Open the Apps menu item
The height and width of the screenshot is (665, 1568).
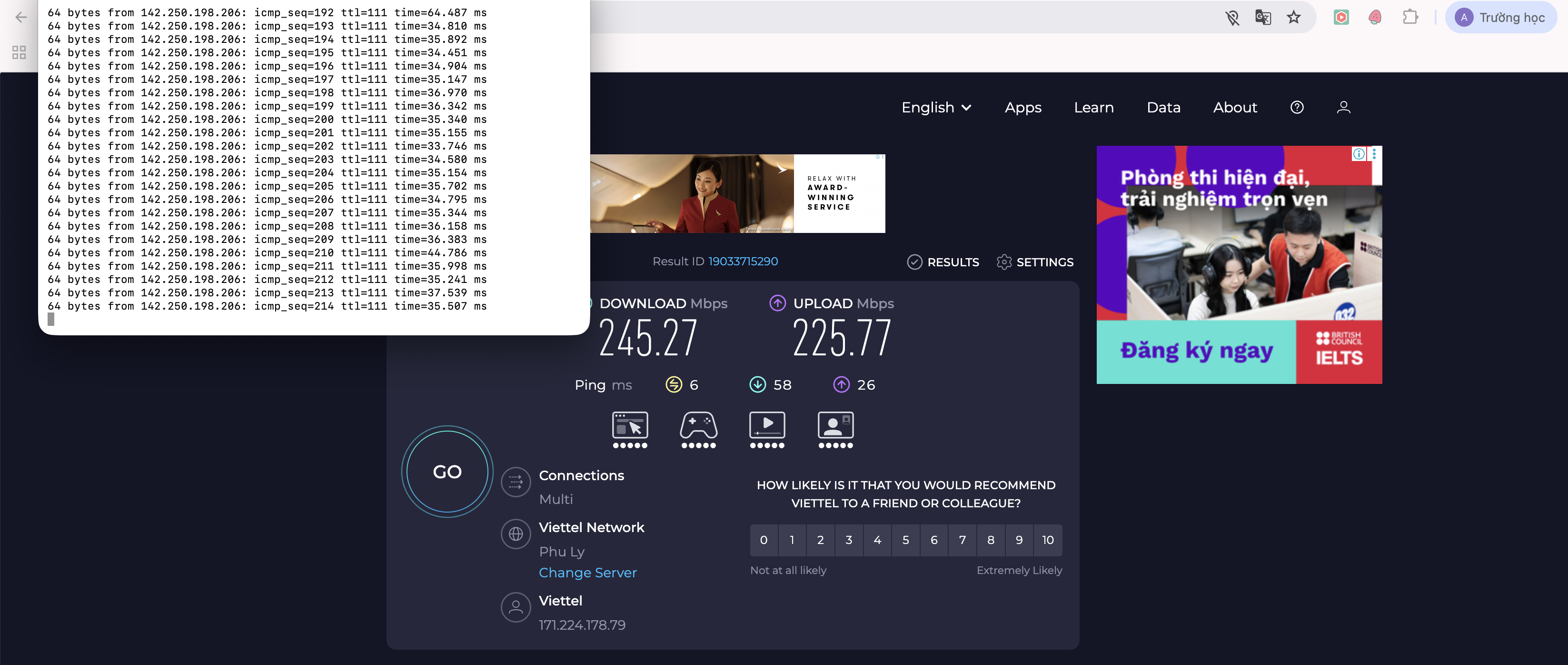click(x=1022, y=108)
